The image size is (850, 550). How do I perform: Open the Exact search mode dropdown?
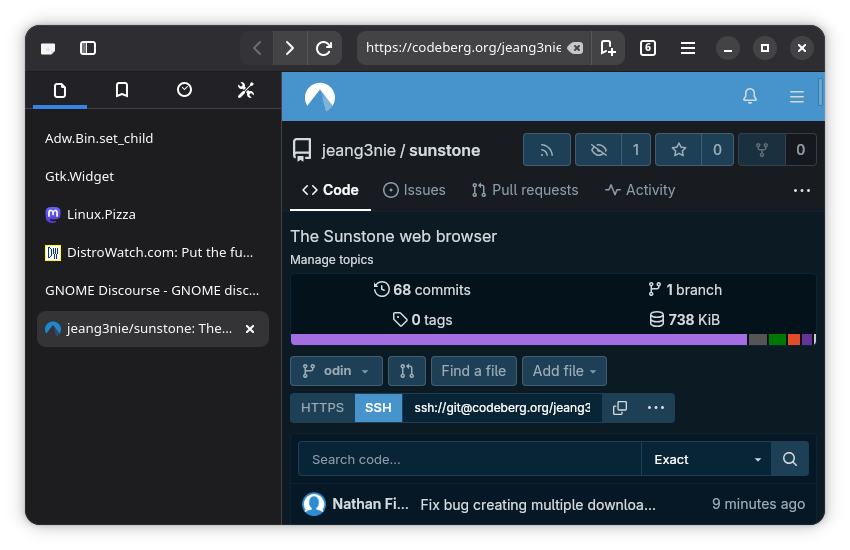(706, 459)
